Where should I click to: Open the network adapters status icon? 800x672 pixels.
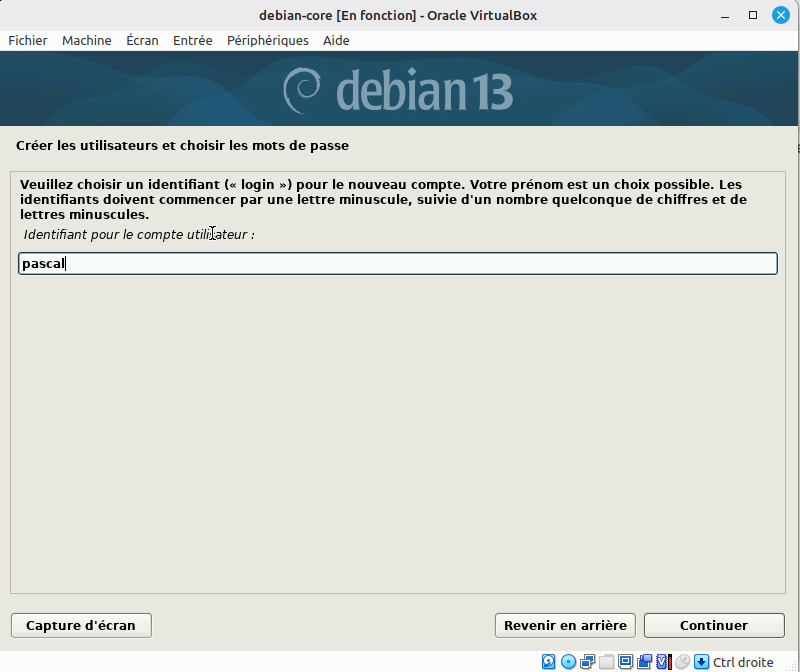(x=587, y=662)
